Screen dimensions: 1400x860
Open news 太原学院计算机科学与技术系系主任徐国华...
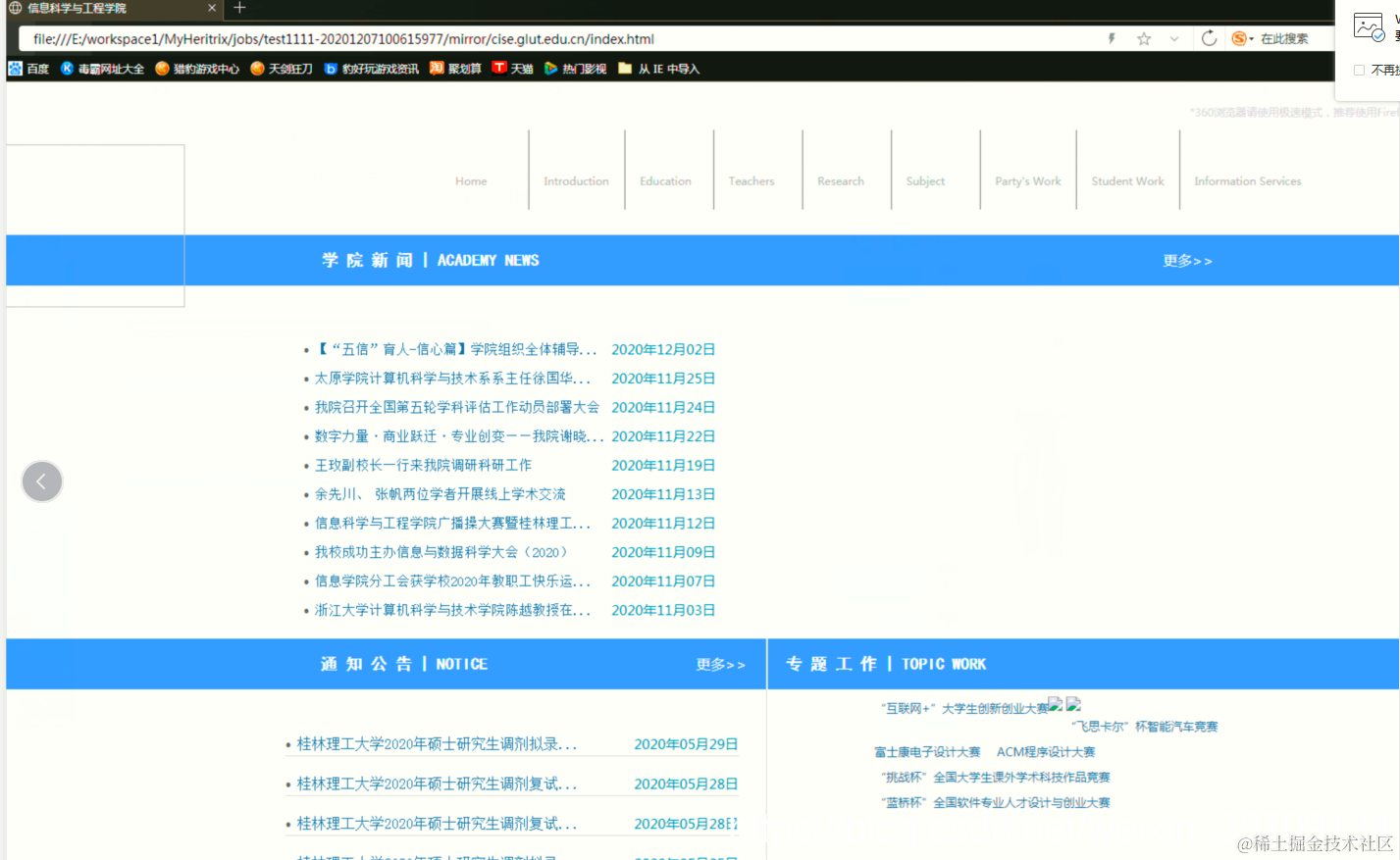[452, 379]
